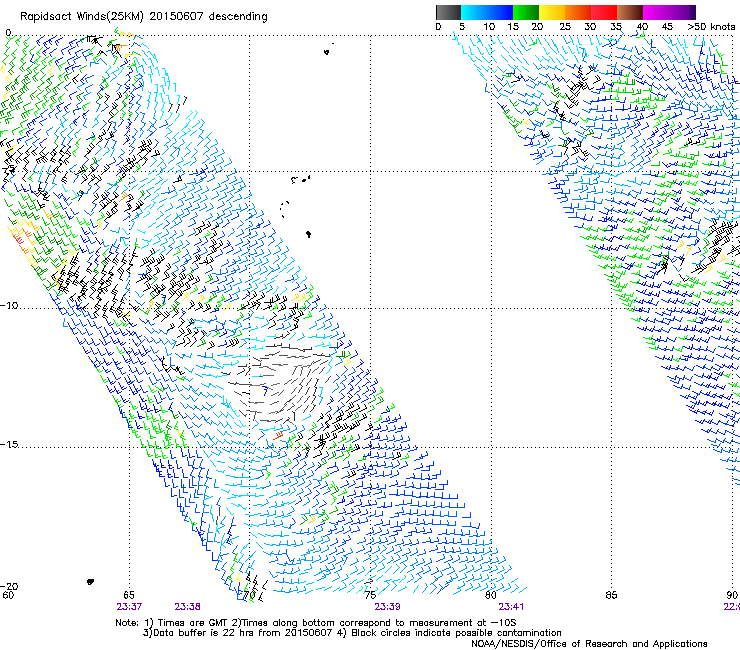The height and width of the screenshot is (650, 740).
Task: Click the blue 10-15 knots legend segment
Action: (500, 12)
